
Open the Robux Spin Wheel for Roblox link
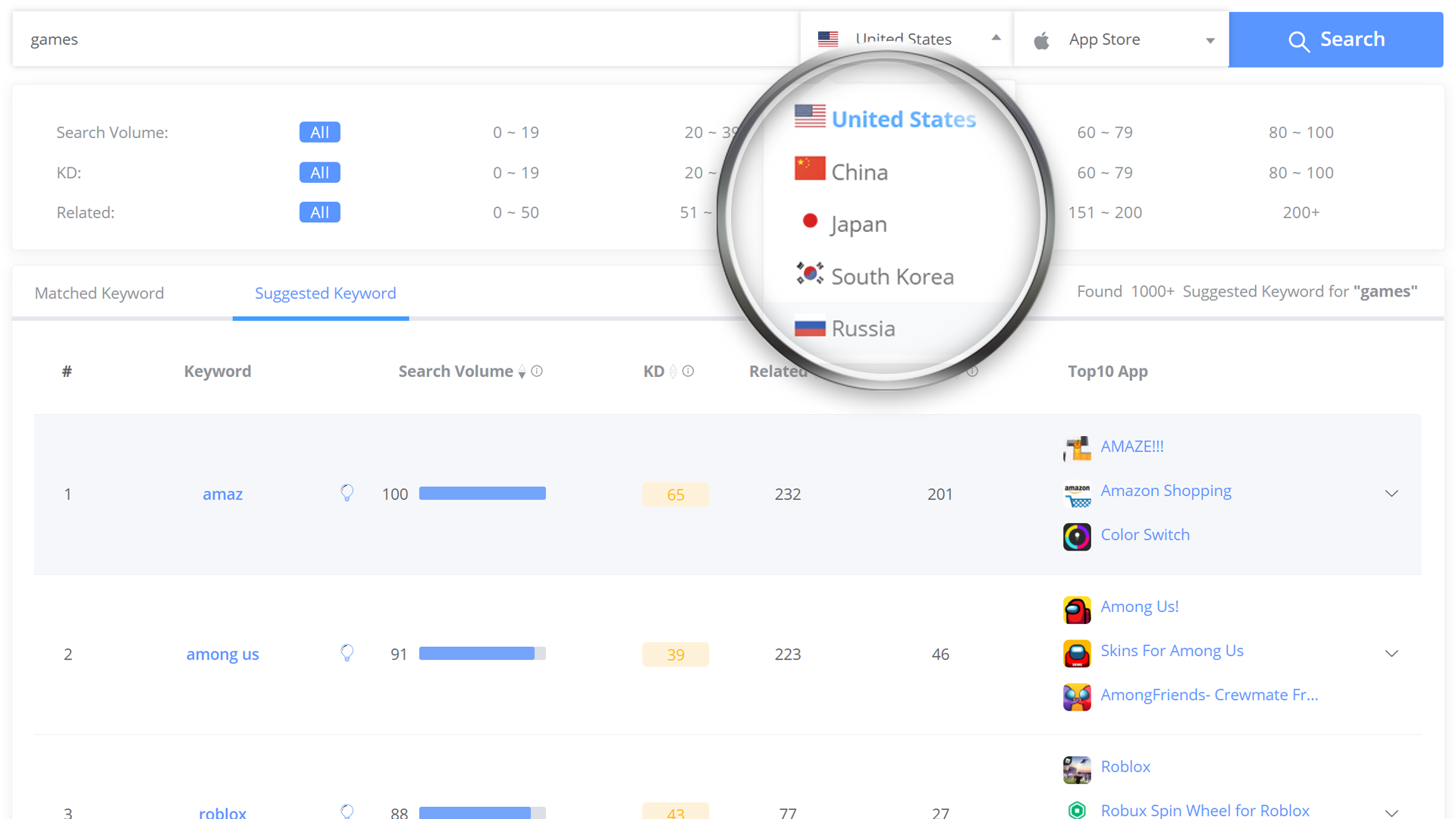pyautogui.click(x=1205, y=810)
